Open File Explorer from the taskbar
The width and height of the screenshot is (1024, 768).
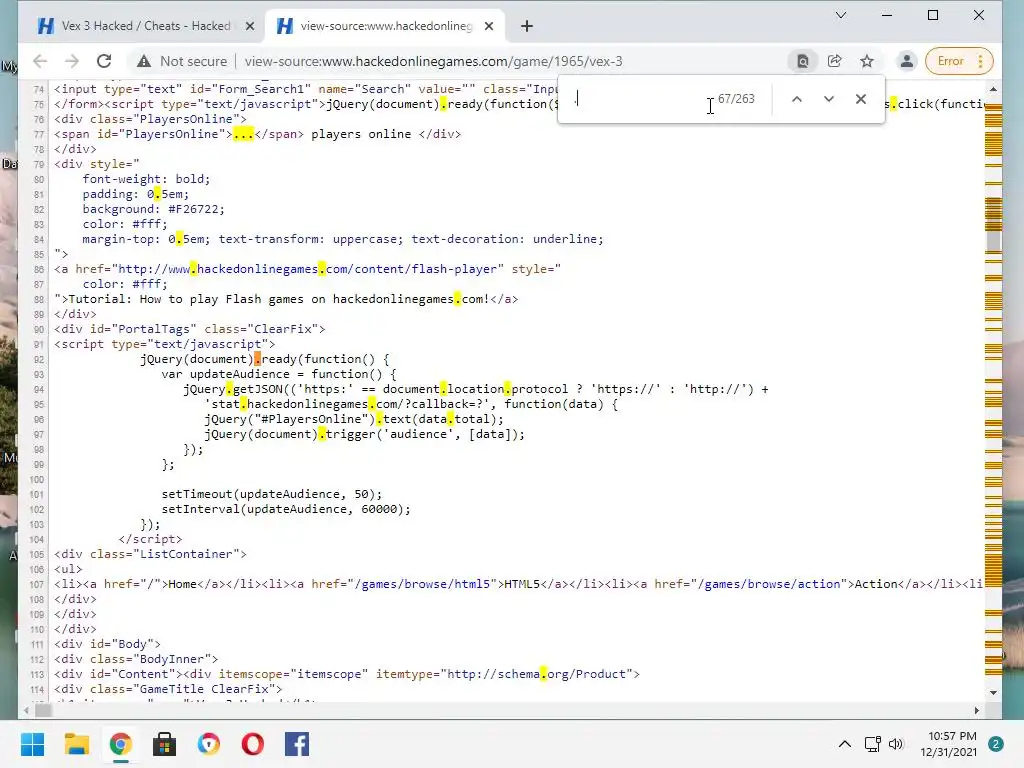pyautogui.click(x=76, y=744)
